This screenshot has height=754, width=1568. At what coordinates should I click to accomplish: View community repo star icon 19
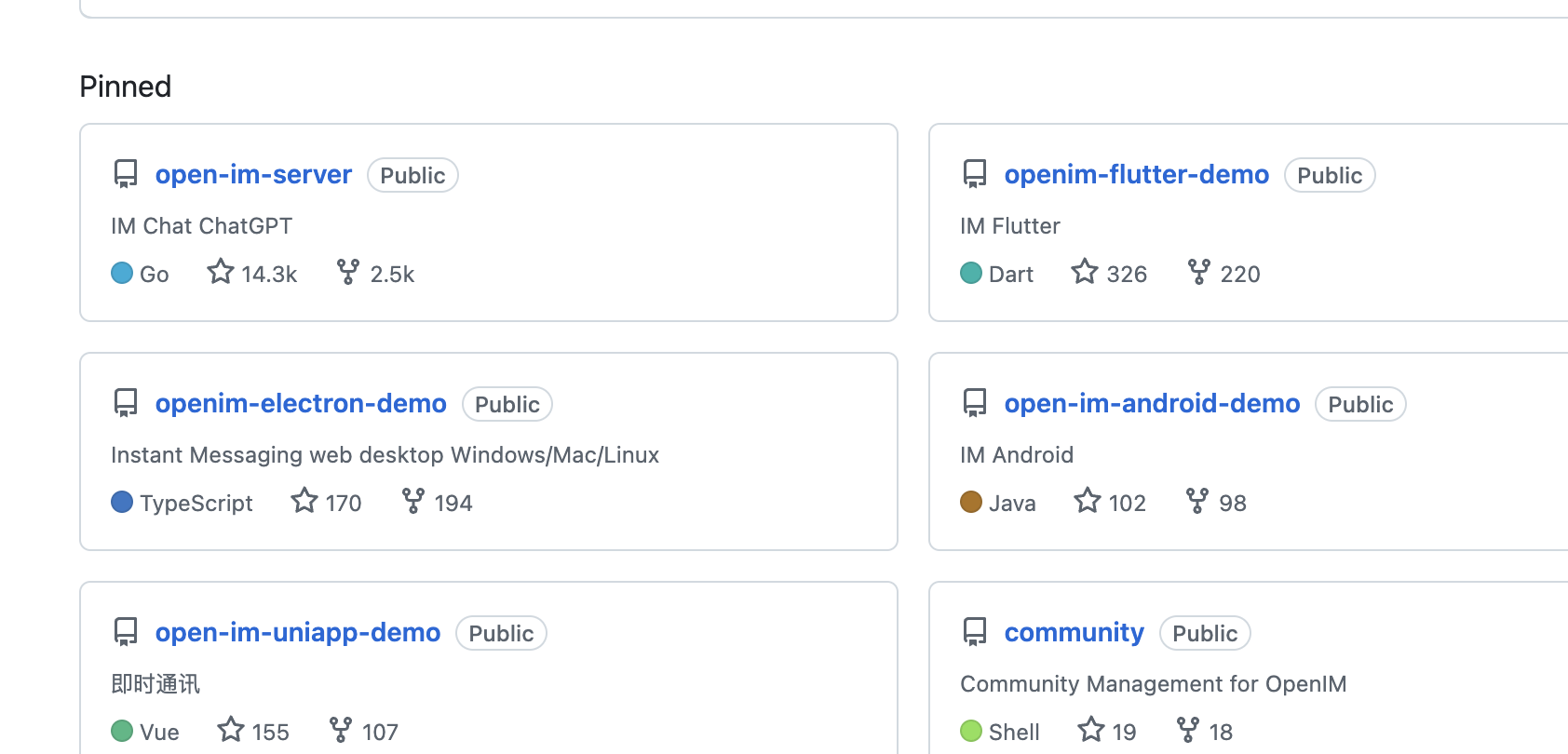1091,729
